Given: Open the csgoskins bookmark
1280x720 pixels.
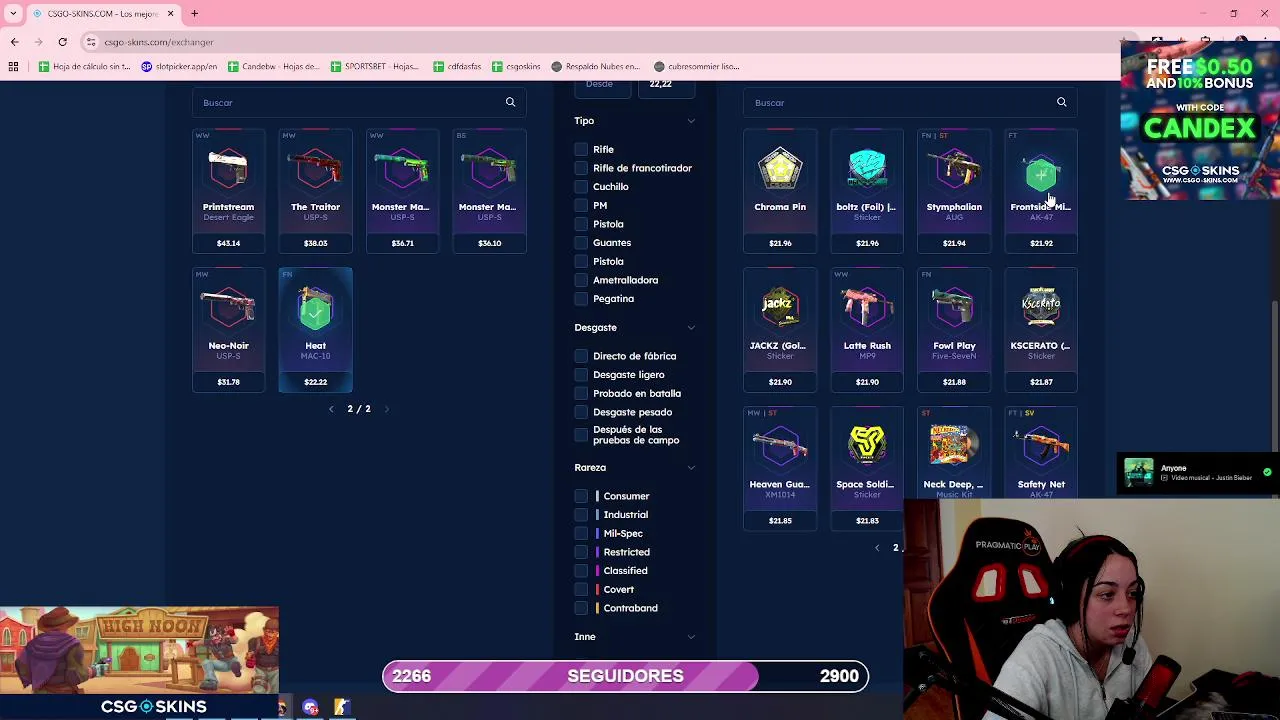Looking at the screenshot, I should coord(515,66).
